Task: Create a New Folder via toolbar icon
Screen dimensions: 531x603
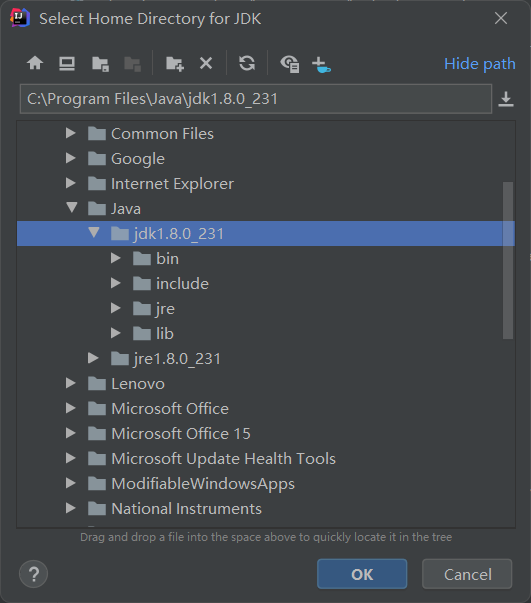Action: (x=175, y=63)
